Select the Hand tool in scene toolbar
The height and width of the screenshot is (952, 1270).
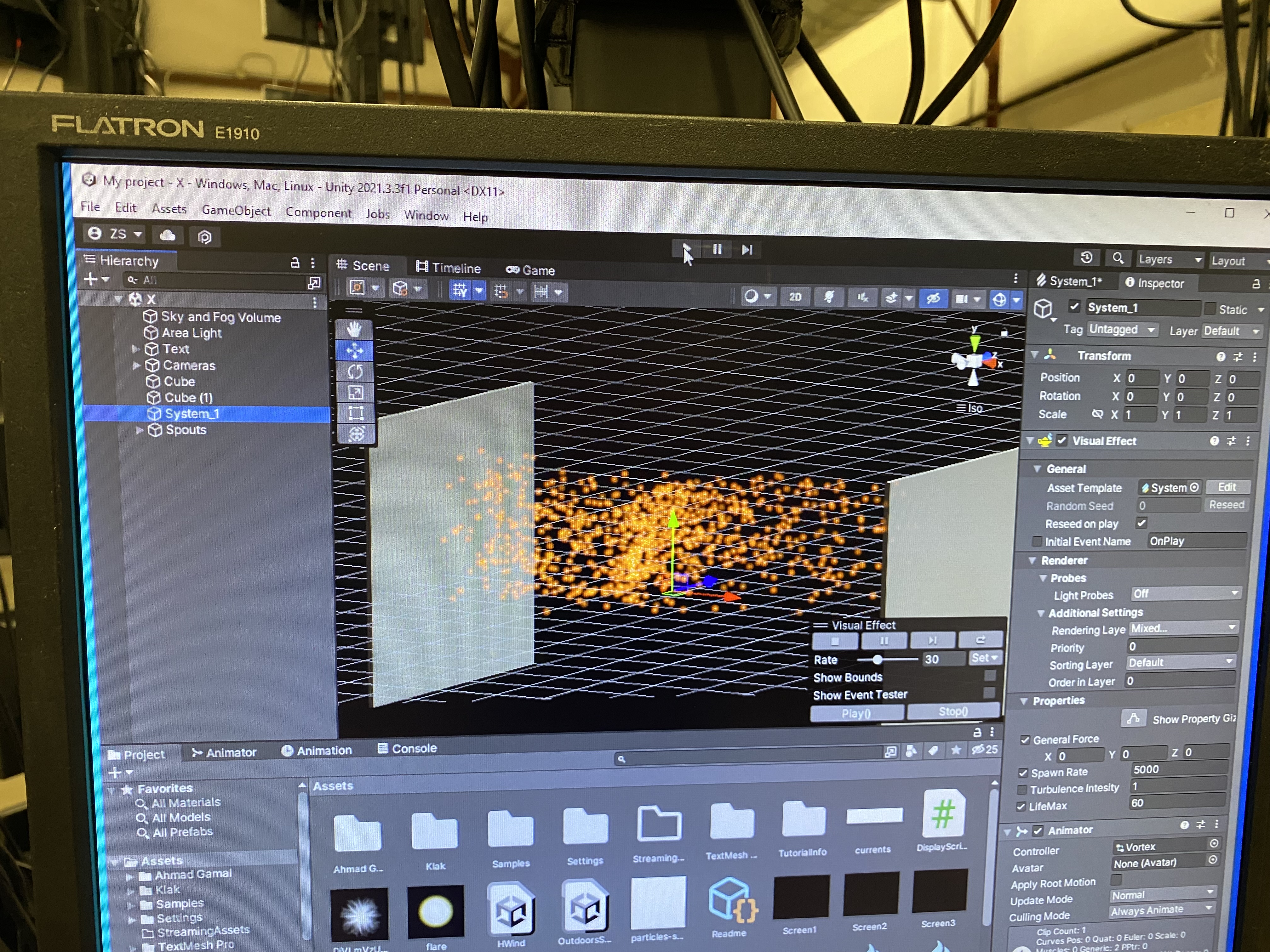(x=354, y=329)
